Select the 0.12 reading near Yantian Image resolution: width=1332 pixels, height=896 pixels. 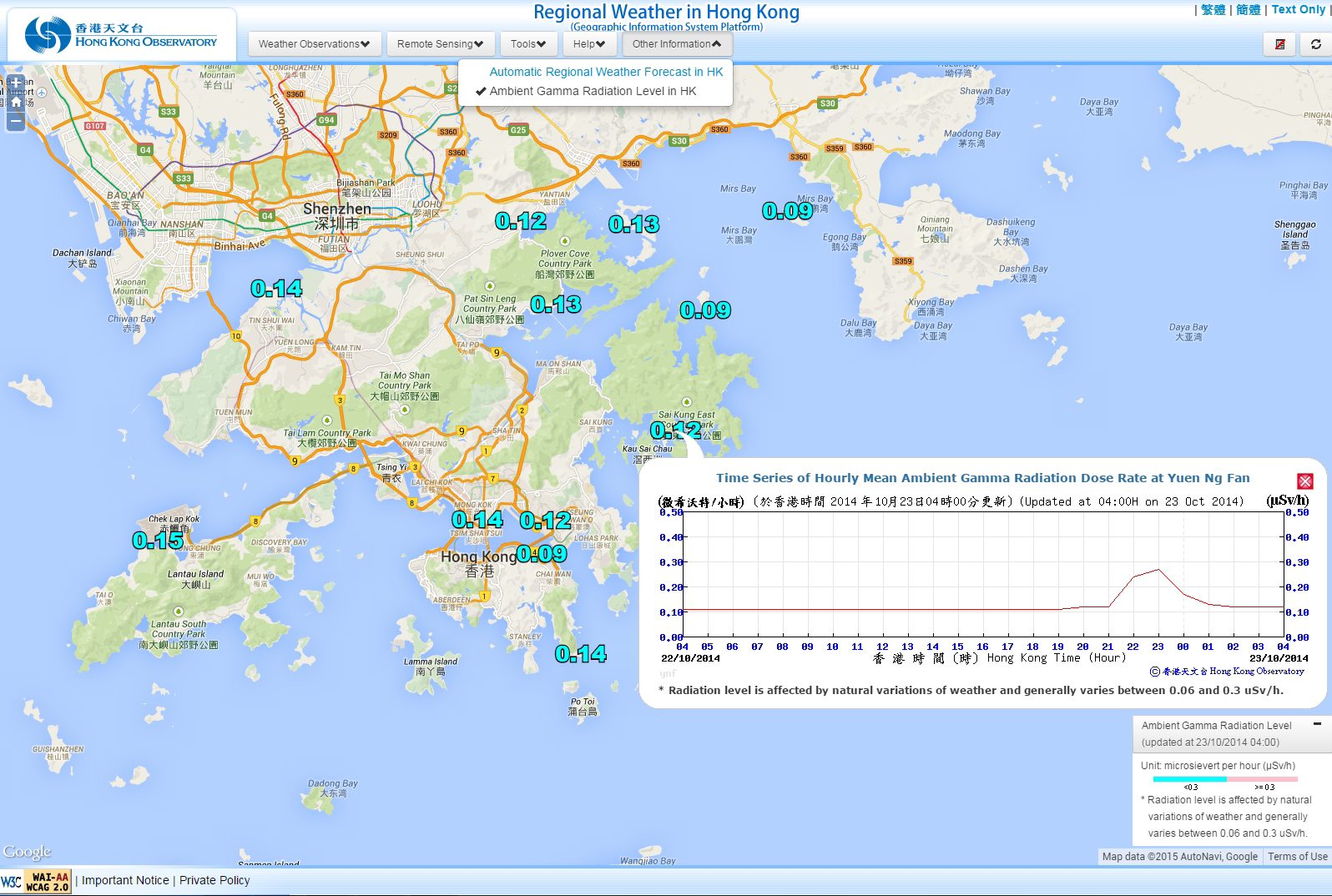click(521, 221)
